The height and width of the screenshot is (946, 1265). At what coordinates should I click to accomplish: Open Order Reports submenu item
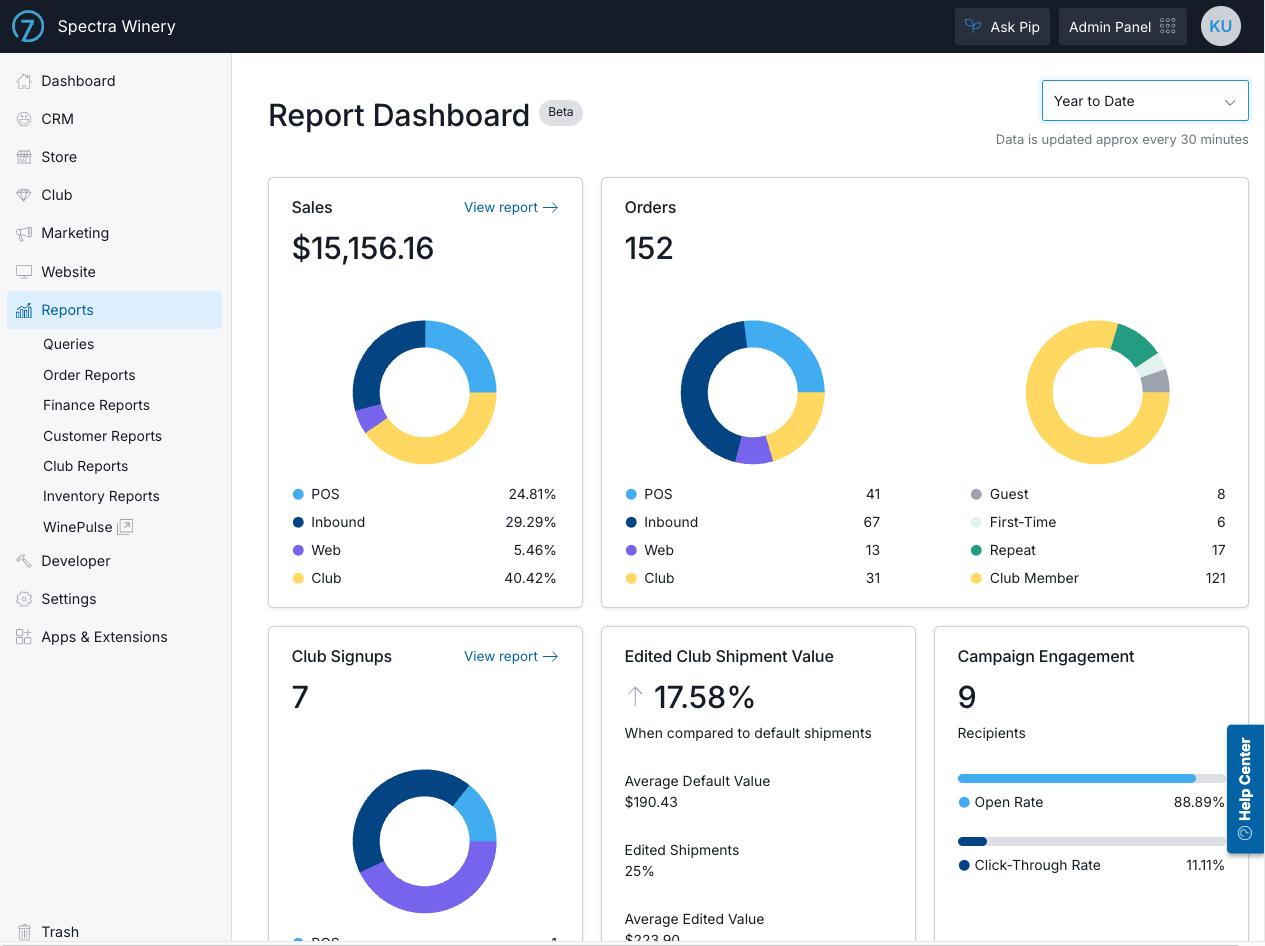click(x=89, y=375)
